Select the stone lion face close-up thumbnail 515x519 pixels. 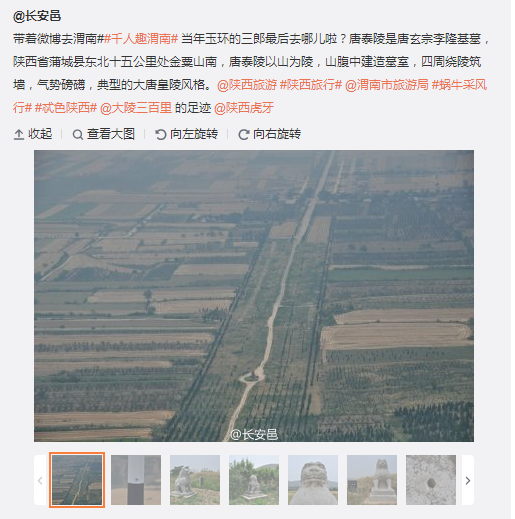tap(313, 480)
